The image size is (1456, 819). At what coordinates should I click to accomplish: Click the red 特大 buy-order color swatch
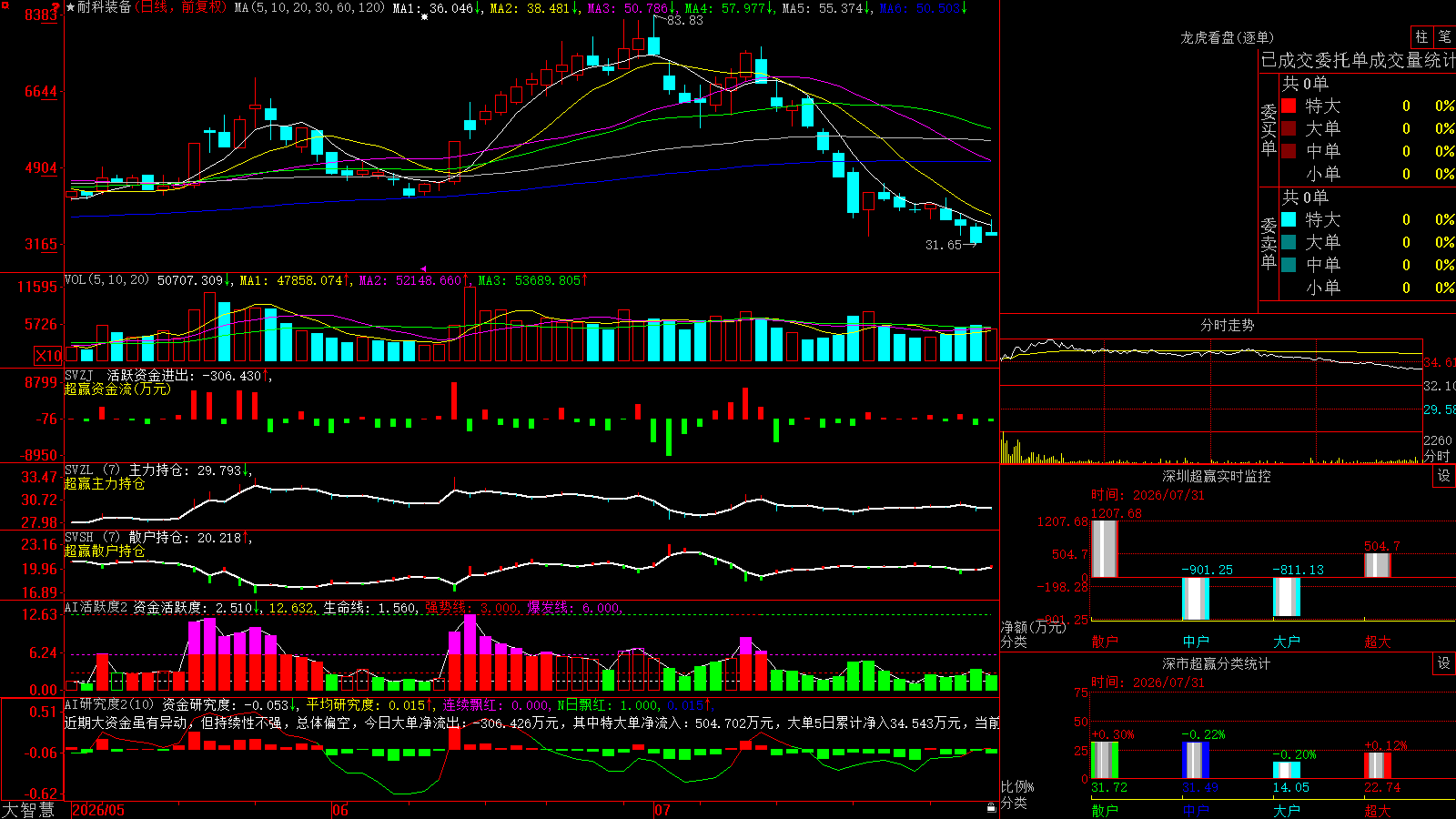pos(1289,106)
